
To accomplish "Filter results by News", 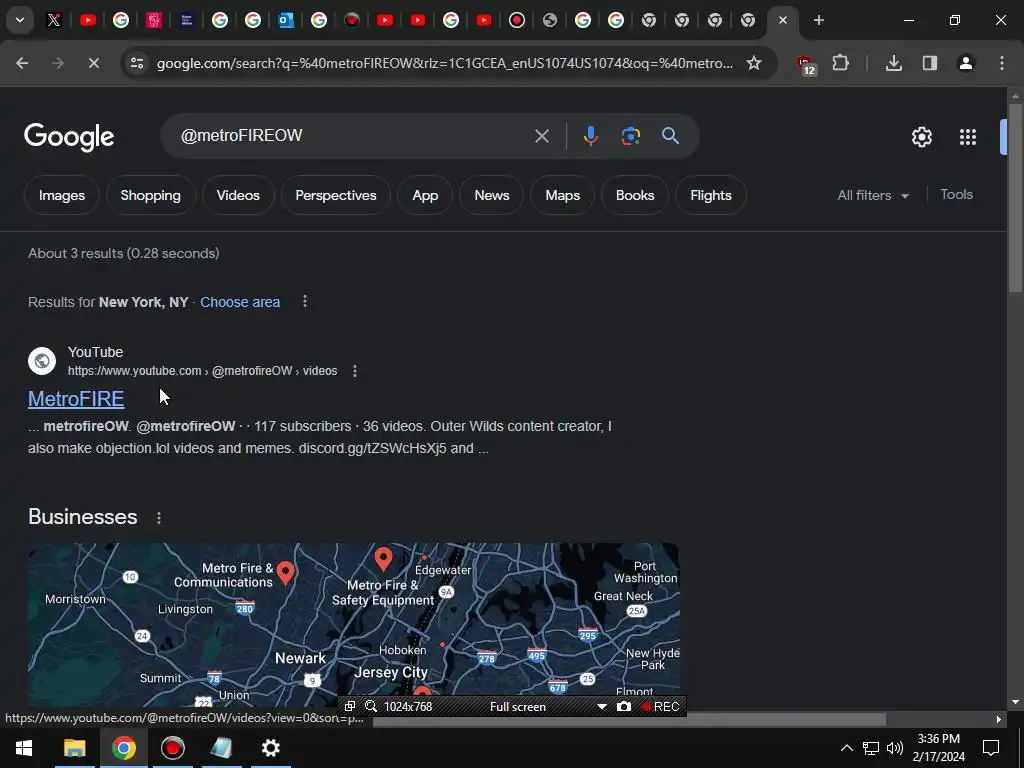I will (492, 195).
